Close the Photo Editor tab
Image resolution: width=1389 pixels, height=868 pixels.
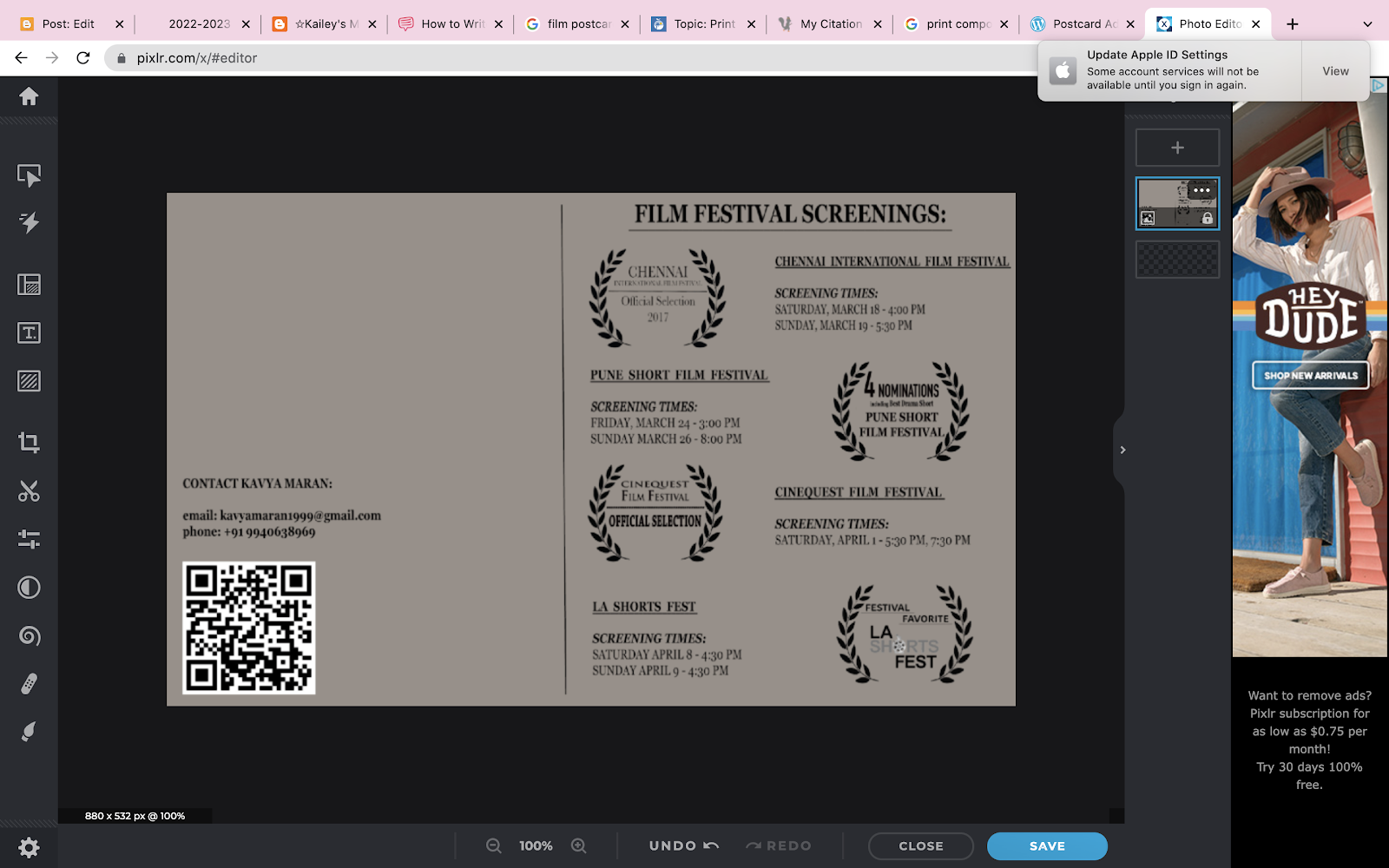click(1255, 24)
